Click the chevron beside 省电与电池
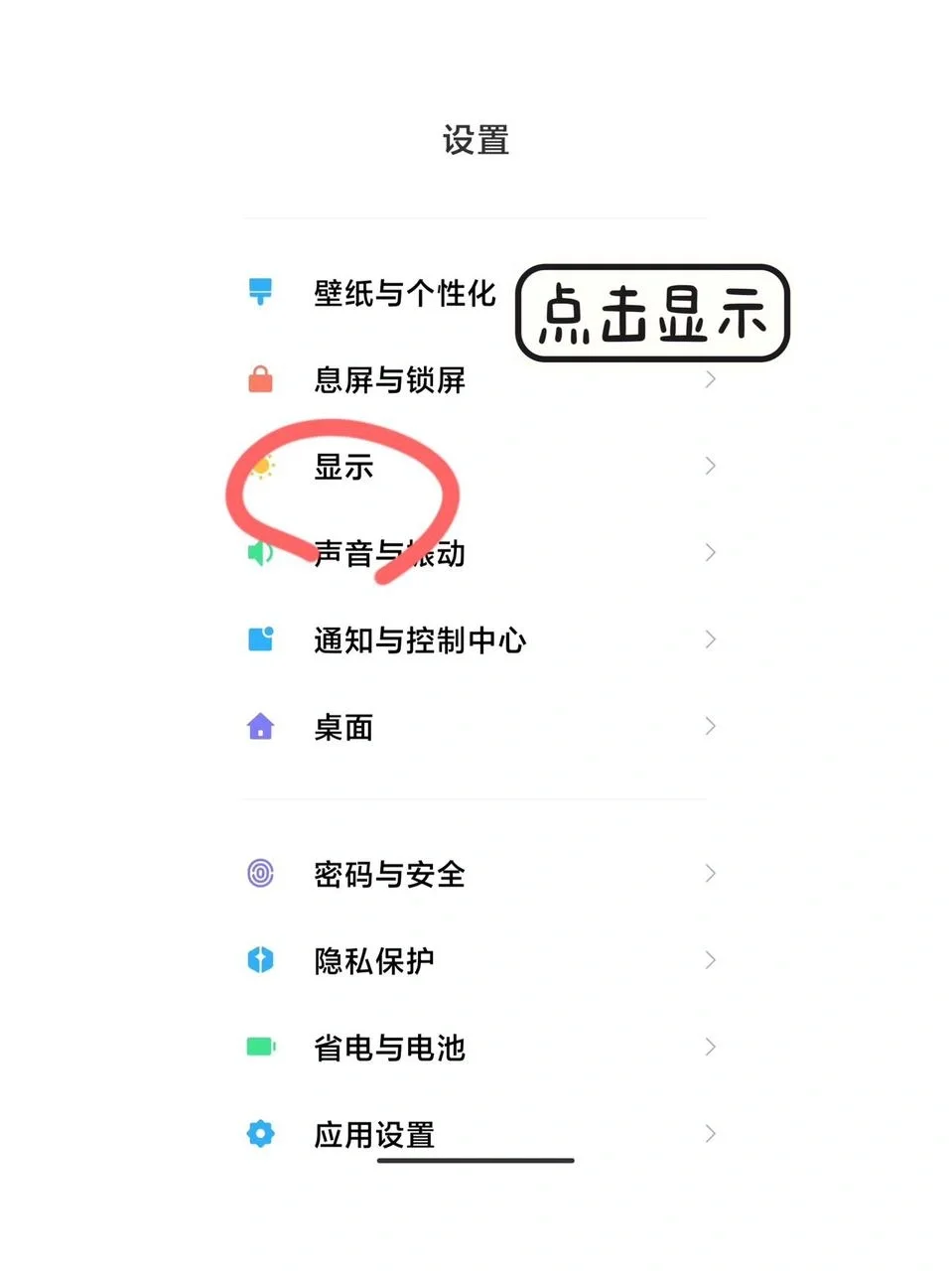 click(x=710, y=1047)
